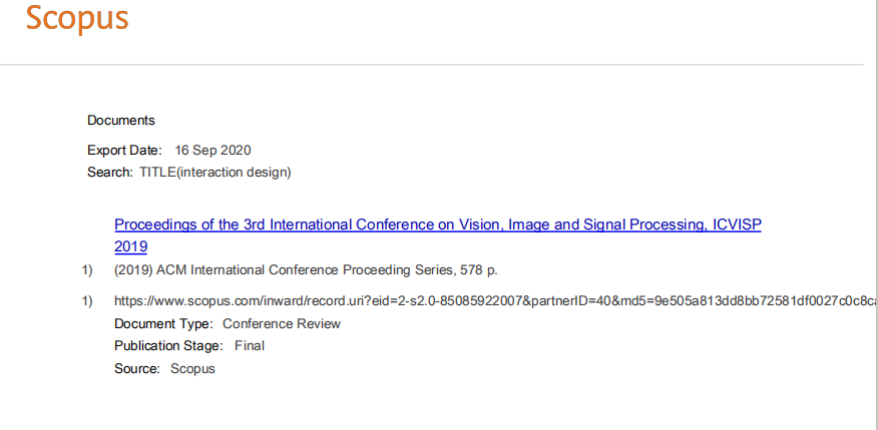Select the Conference Review value
The width and height of the screenshot is (878, 430).
coord(282,324)
